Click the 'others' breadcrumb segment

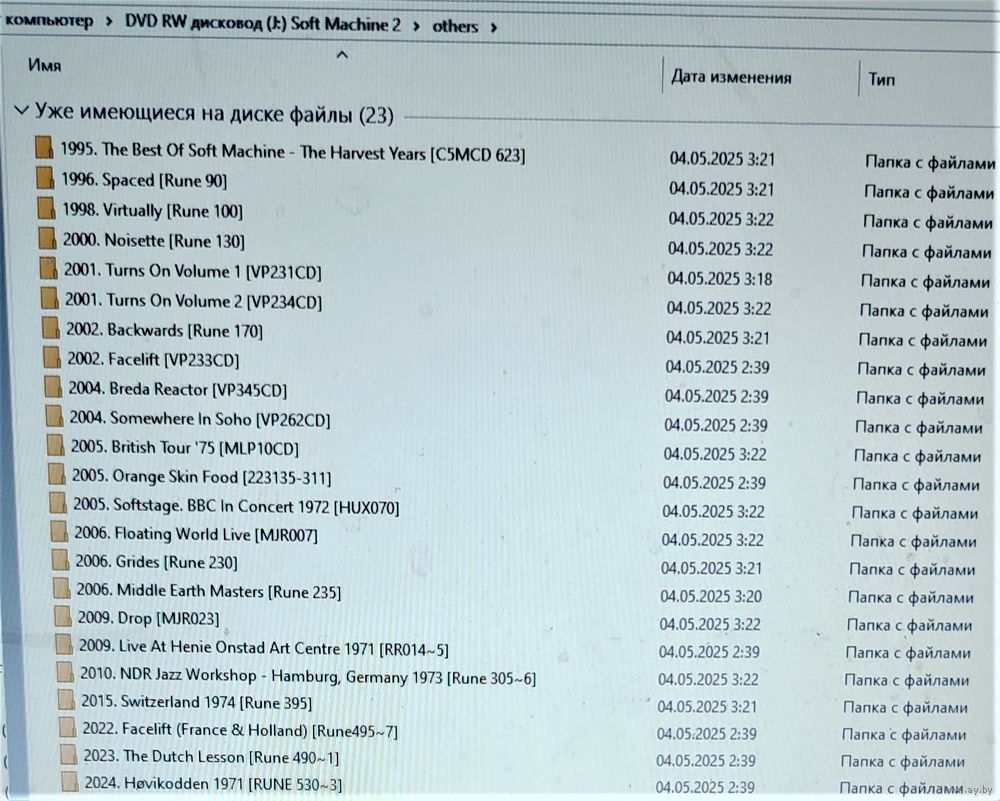coord(455,26)
